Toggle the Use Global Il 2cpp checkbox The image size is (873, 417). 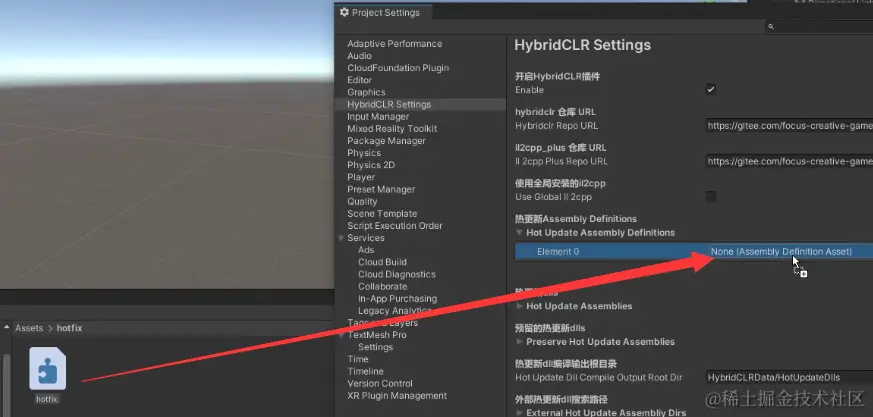(x=711, y=197)
